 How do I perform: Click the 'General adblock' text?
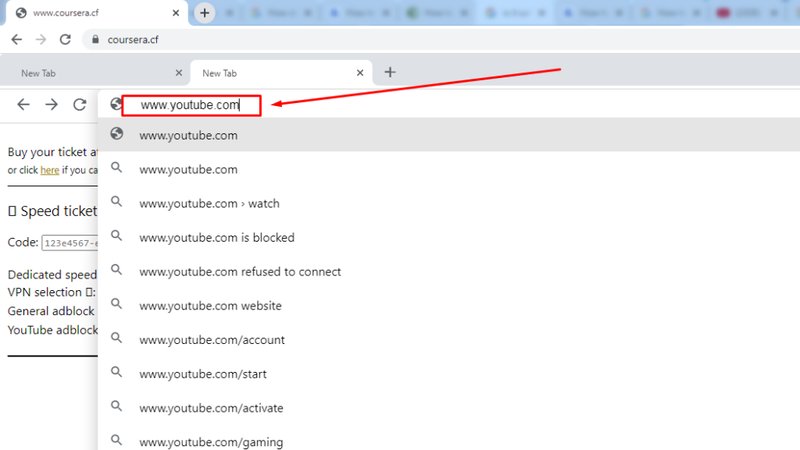[x=51, y=311]
